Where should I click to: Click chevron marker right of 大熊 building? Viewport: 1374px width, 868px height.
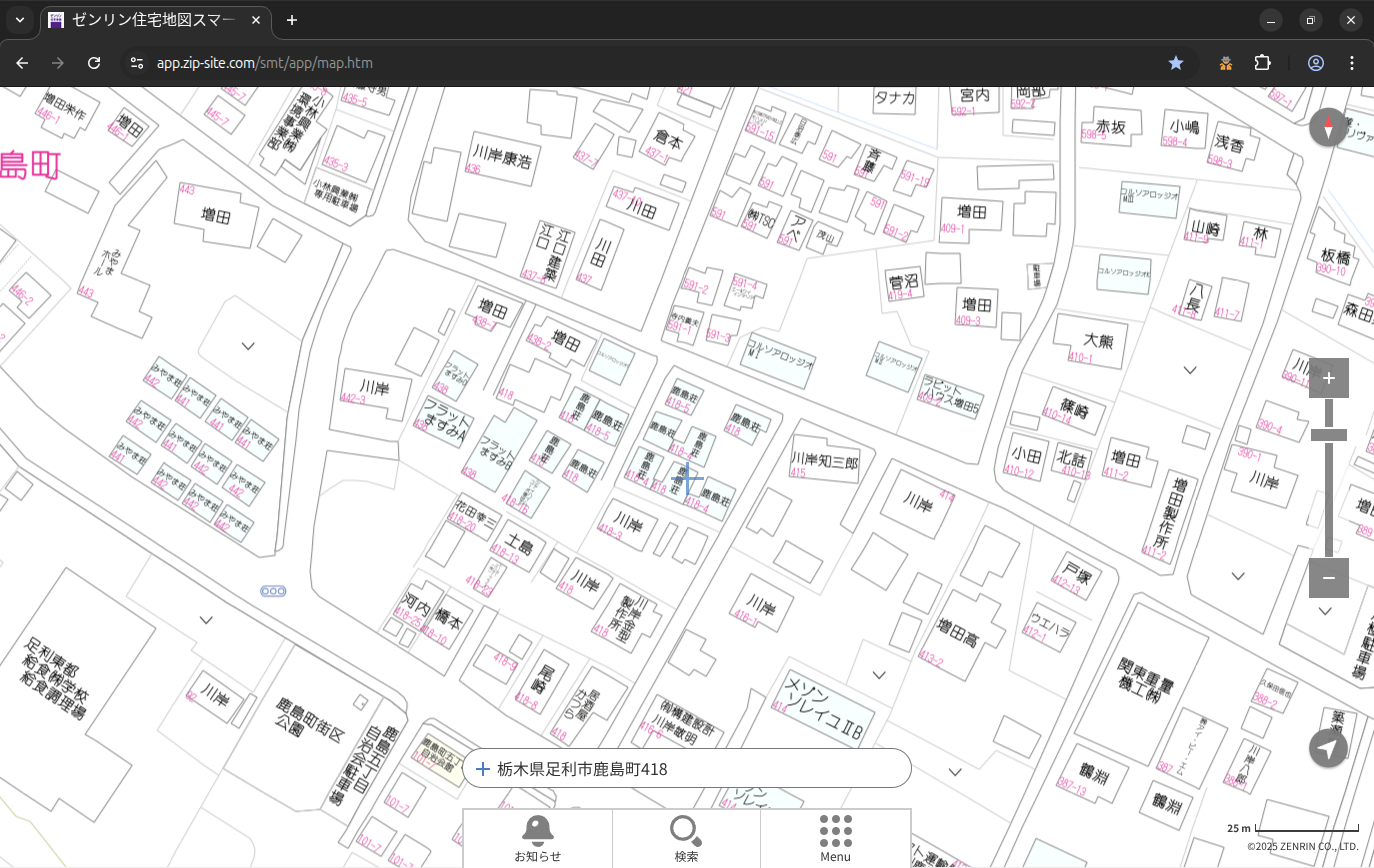(x=1190, y=370)
